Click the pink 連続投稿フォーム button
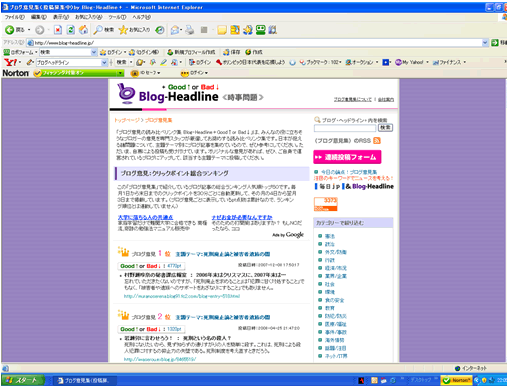Viewport: 507px width, 387px height. coord(347,157)
